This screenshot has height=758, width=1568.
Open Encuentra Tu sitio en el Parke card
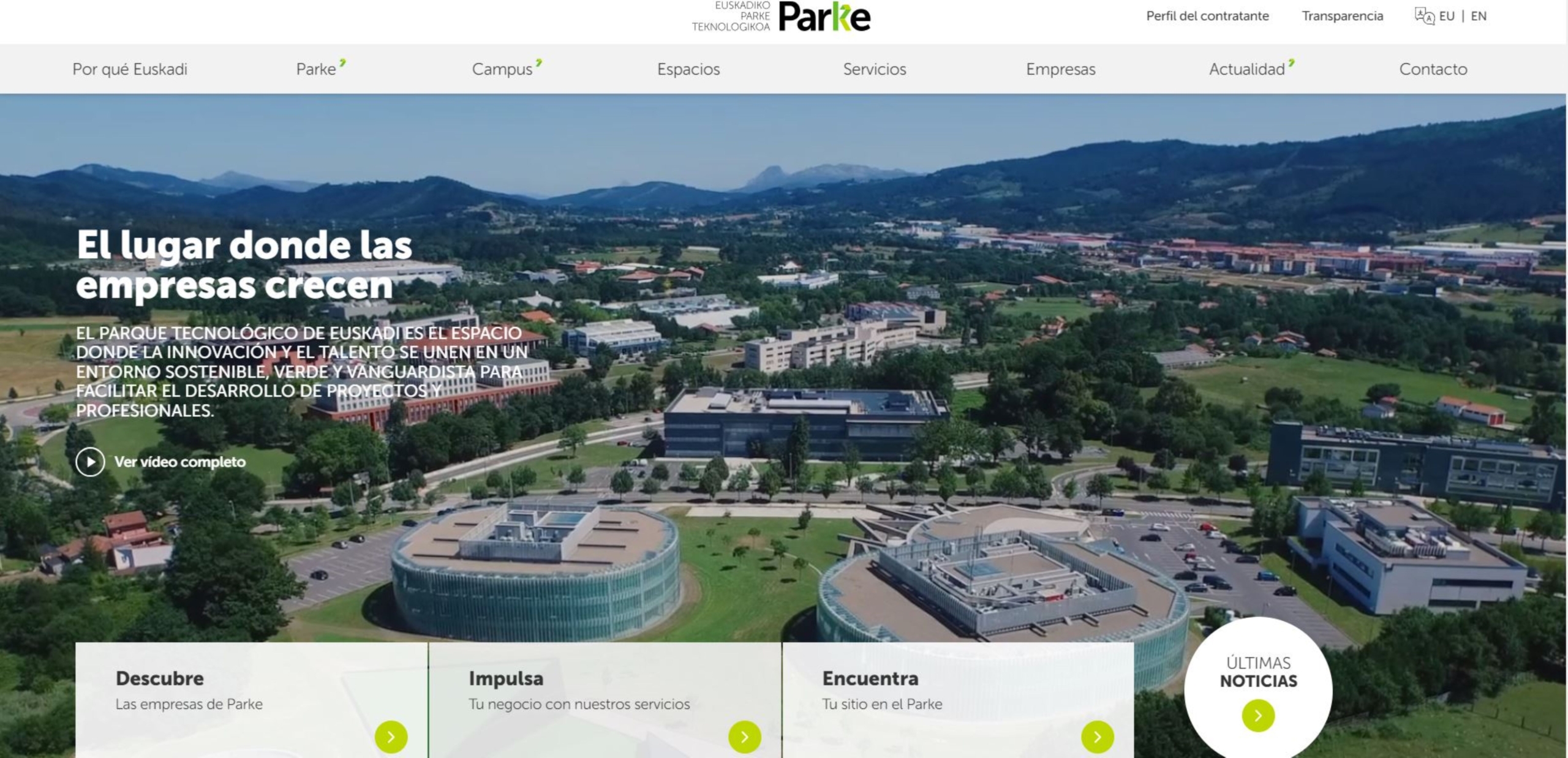coord(959,700)
